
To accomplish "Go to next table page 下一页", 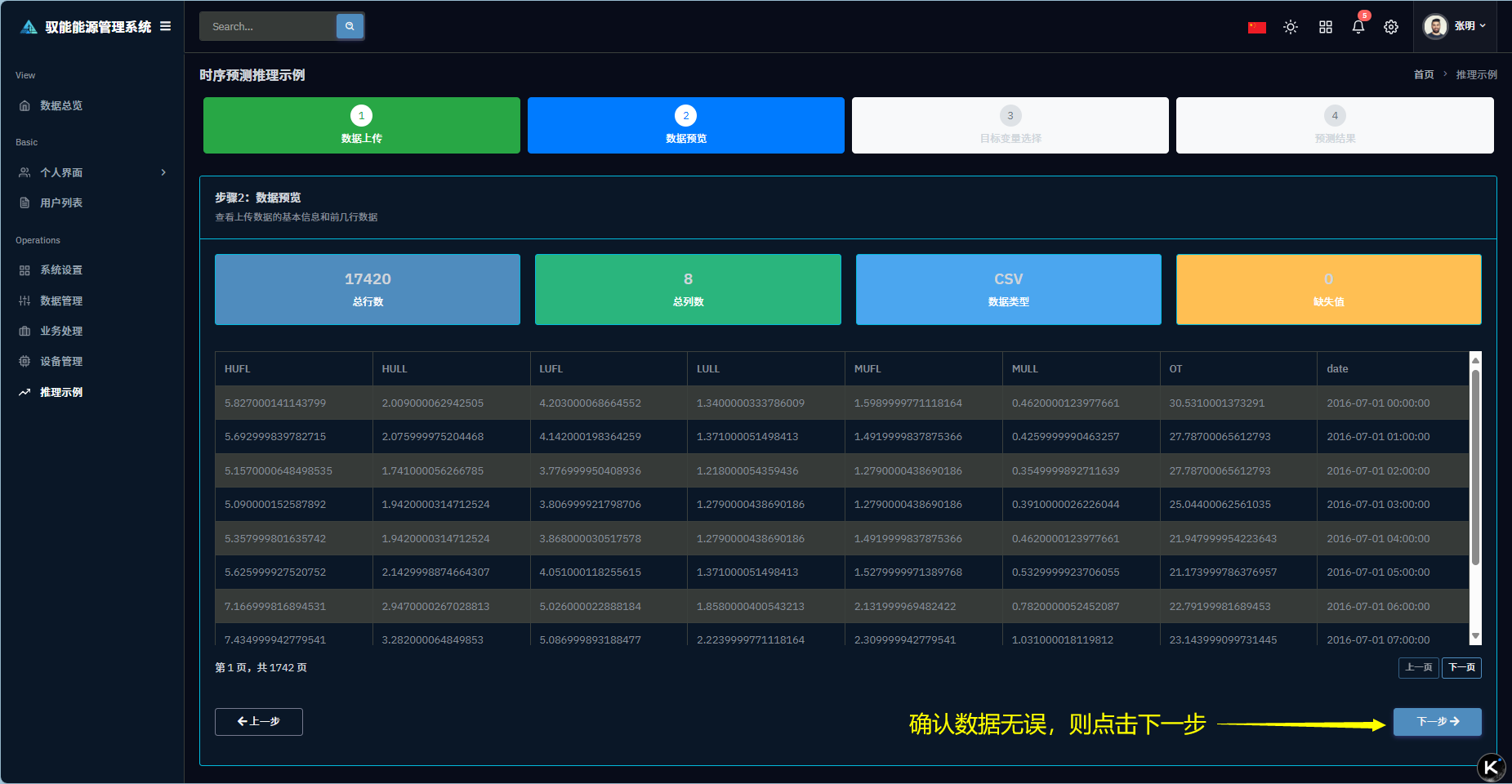I will click(x=1461, y=667).
